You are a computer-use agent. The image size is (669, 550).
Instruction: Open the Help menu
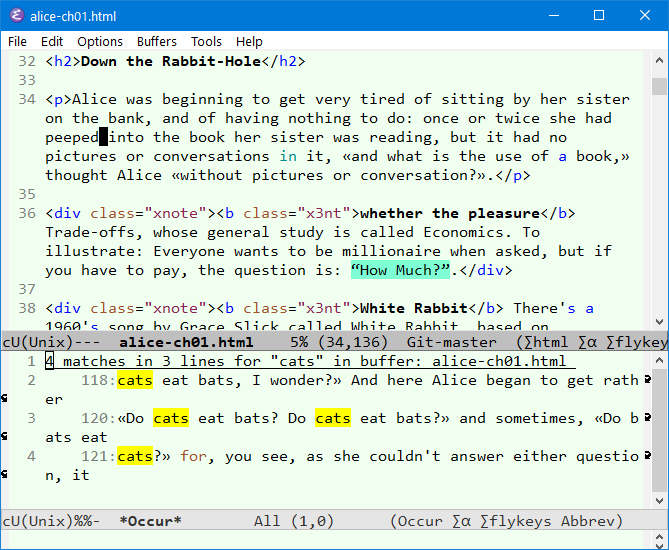[249, 41]
